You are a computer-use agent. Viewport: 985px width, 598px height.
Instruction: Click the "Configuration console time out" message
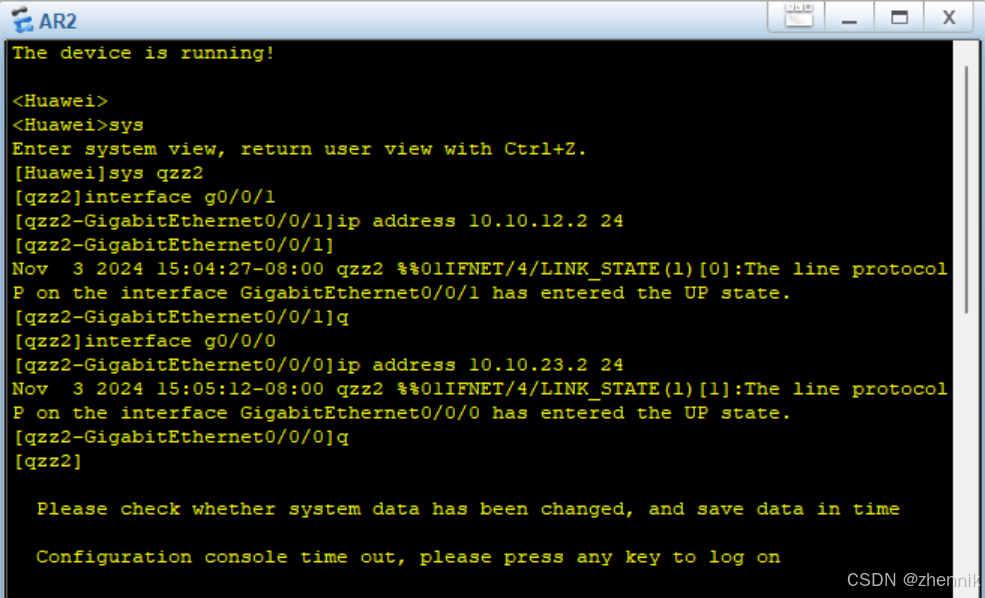click(408, 557)
